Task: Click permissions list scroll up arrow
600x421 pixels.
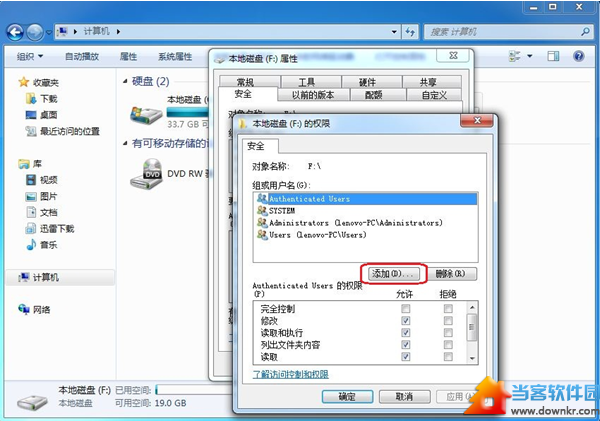Action: [x=472, y=307]
